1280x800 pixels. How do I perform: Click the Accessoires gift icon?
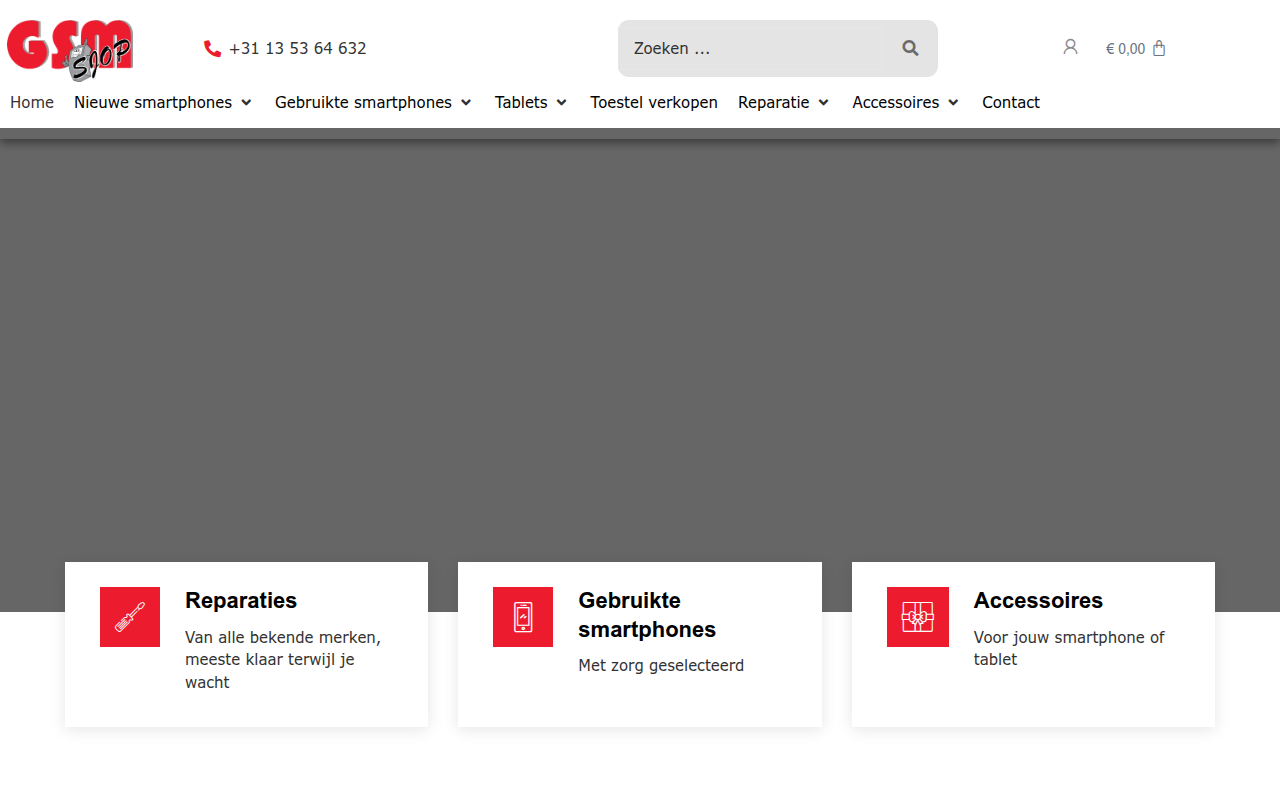(918, 617)
